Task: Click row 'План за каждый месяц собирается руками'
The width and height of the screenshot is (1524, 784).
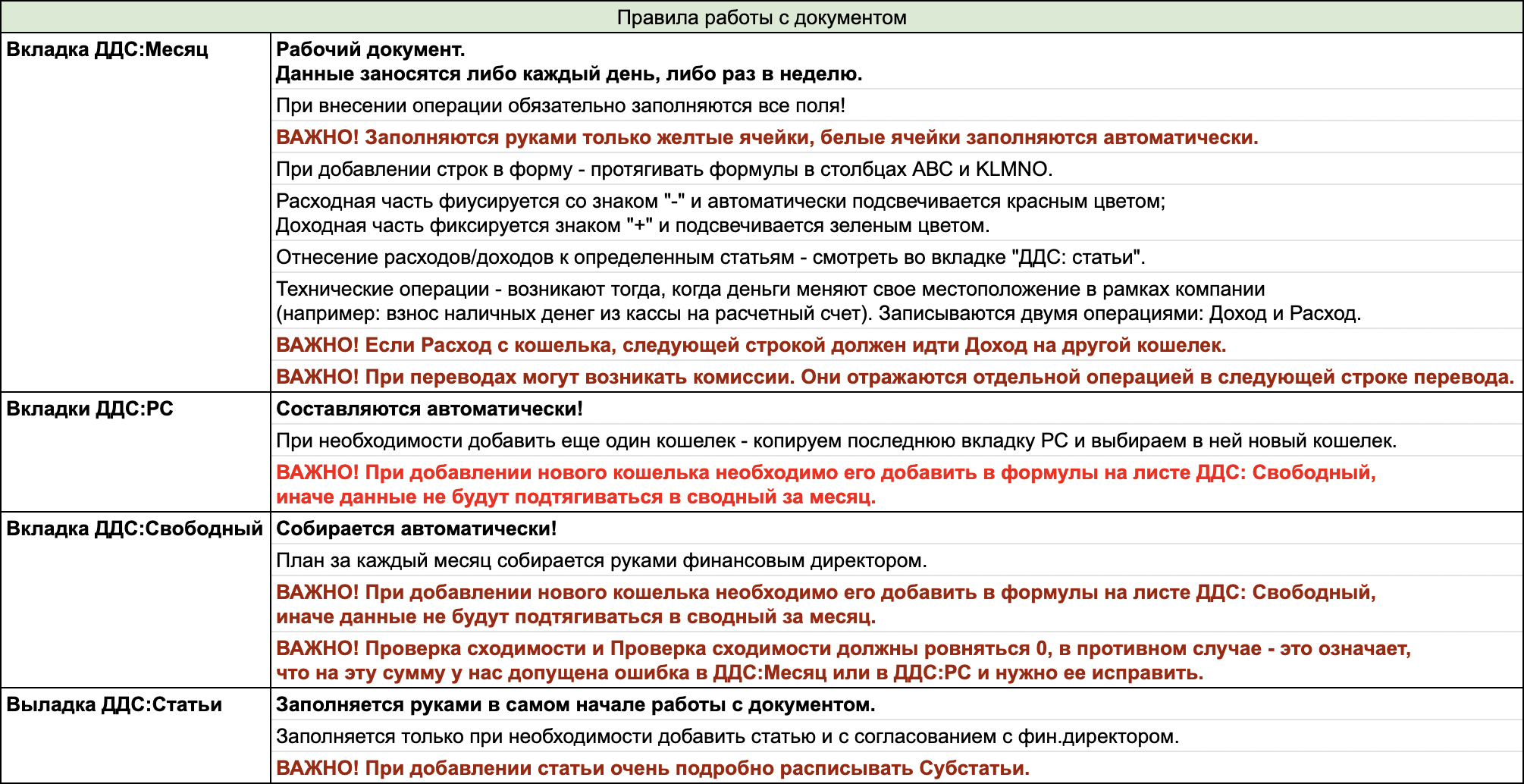Action: [x=897, y=560]
